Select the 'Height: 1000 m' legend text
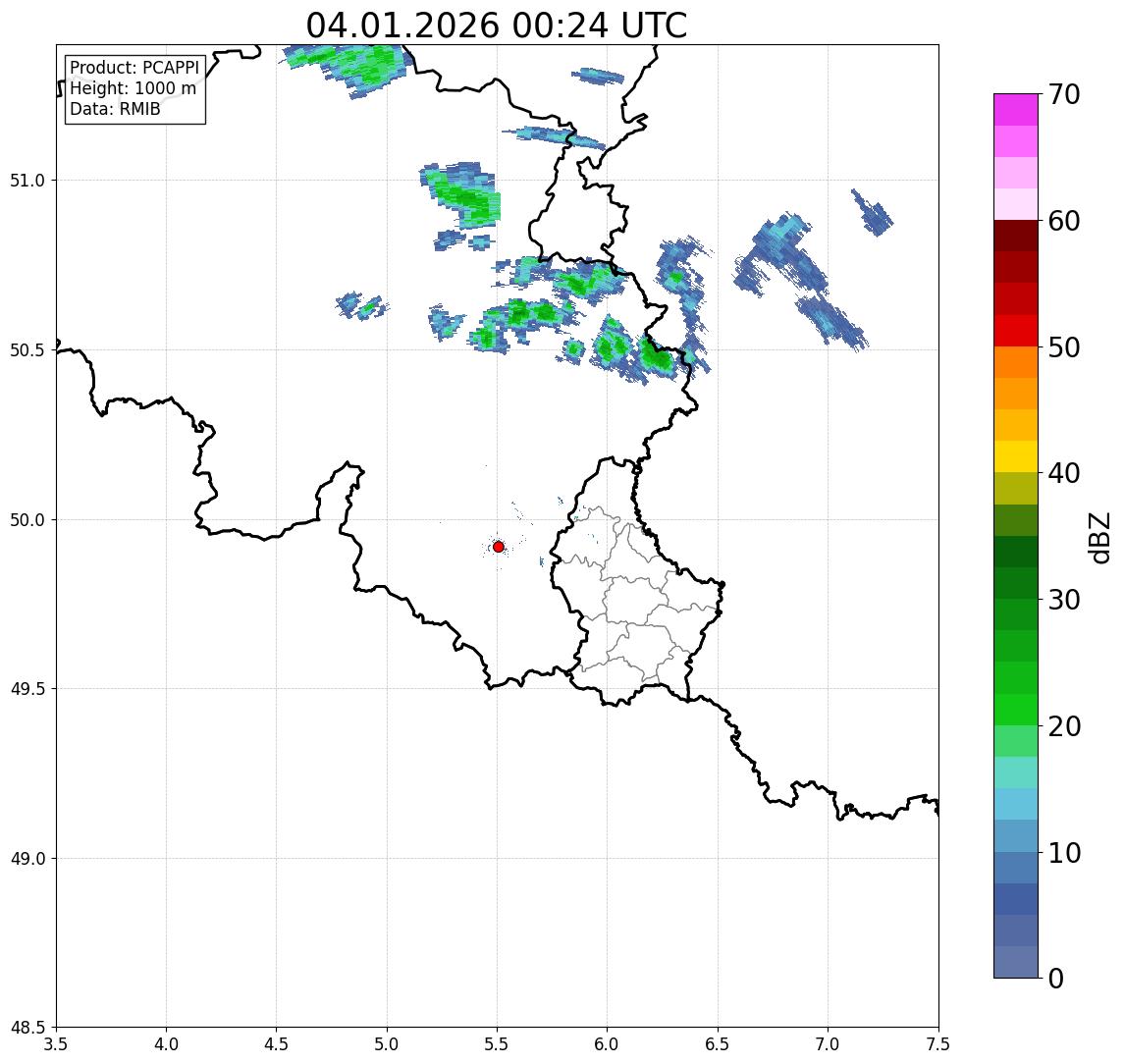Viewport: 1124px width, 1064px height. 133,88
